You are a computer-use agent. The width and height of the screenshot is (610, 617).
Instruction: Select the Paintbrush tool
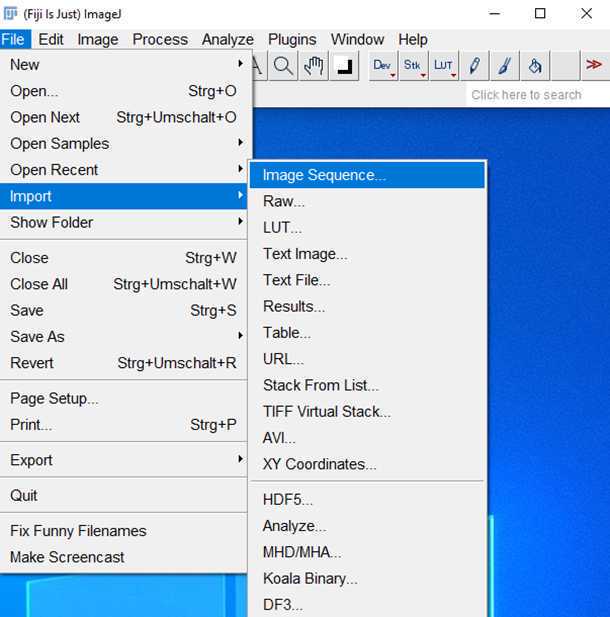pyautogui.click(x=505, y=66)
